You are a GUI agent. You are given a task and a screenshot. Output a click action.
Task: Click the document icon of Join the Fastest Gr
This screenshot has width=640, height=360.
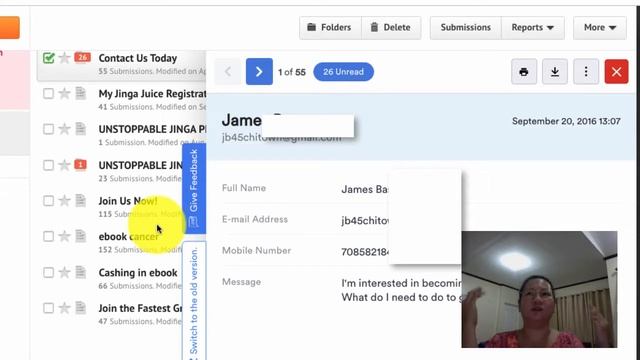80,308
